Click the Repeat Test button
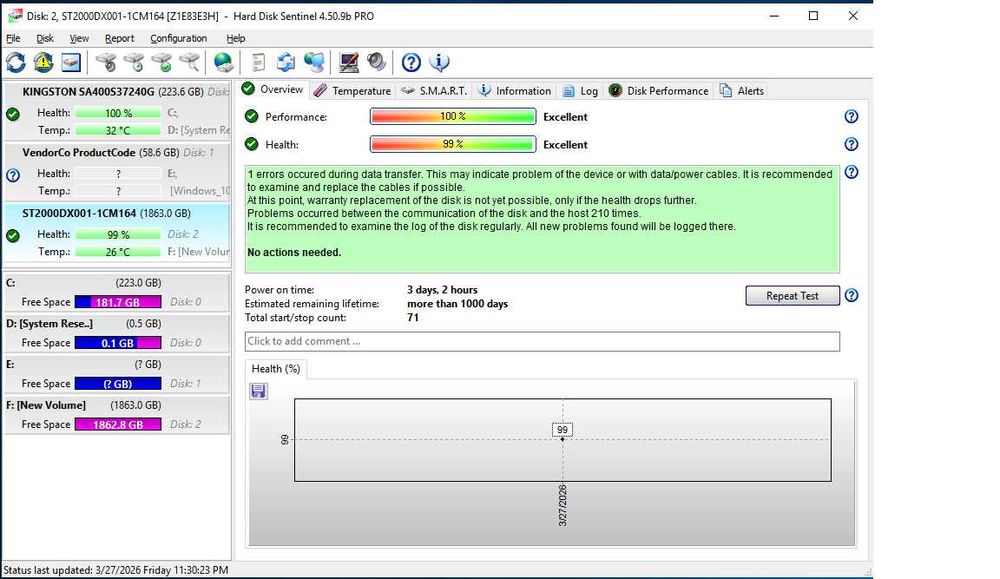The height and width of the screenshot is (579, 1000). (x=792, y=296)
